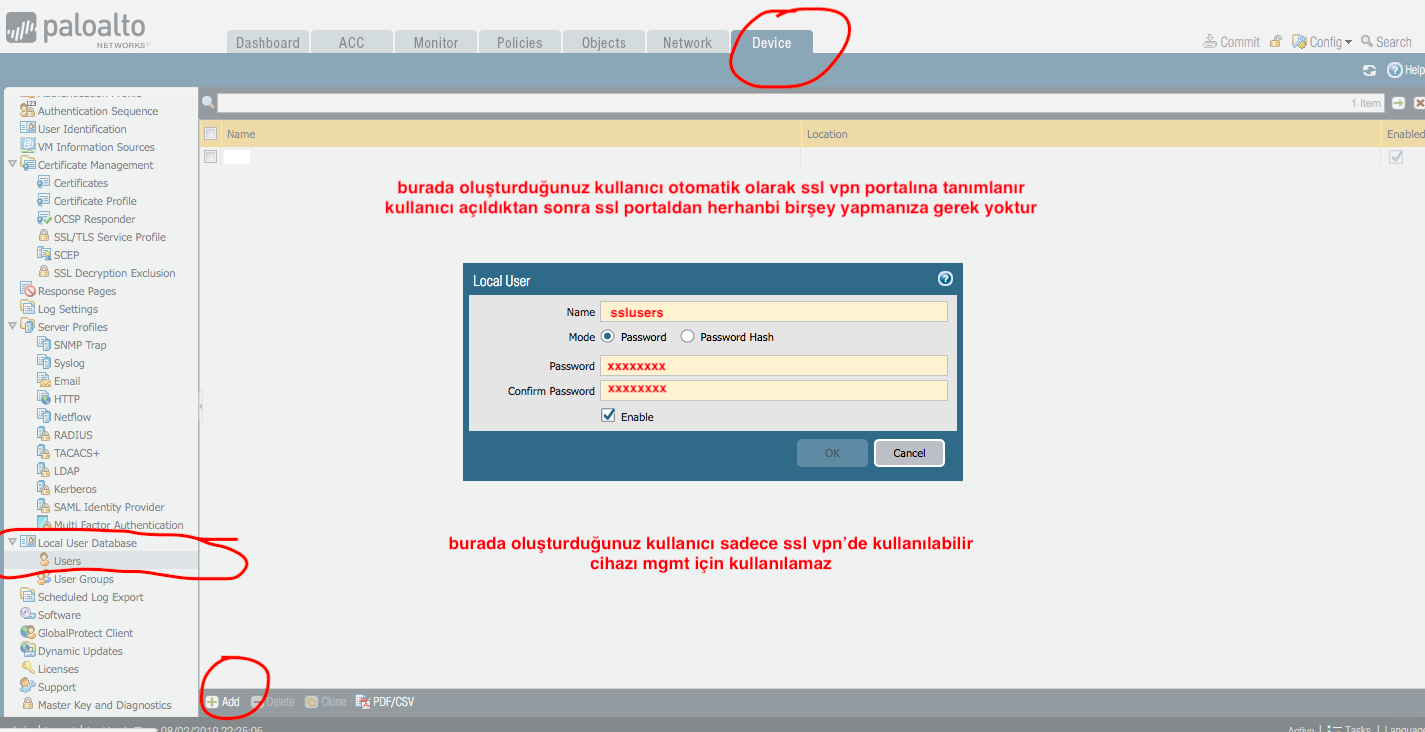Viewport: 1425px width, 732px height.
Task: Collapse the Certificate Management tree node
Action: click(12, 165)
